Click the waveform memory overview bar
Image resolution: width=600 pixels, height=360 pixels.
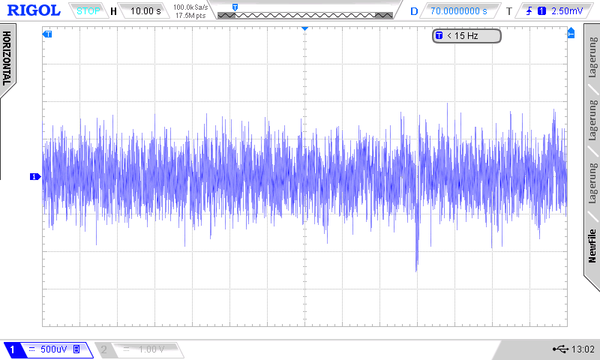click(x=305, y=15)
